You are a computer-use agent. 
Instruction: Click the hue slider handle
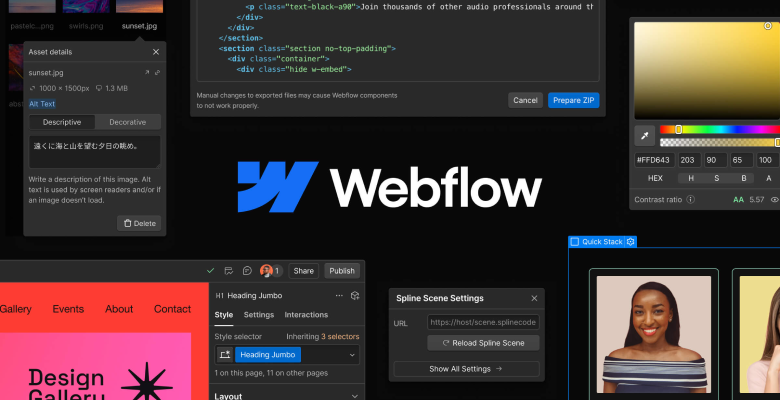(x=679, y=129)
